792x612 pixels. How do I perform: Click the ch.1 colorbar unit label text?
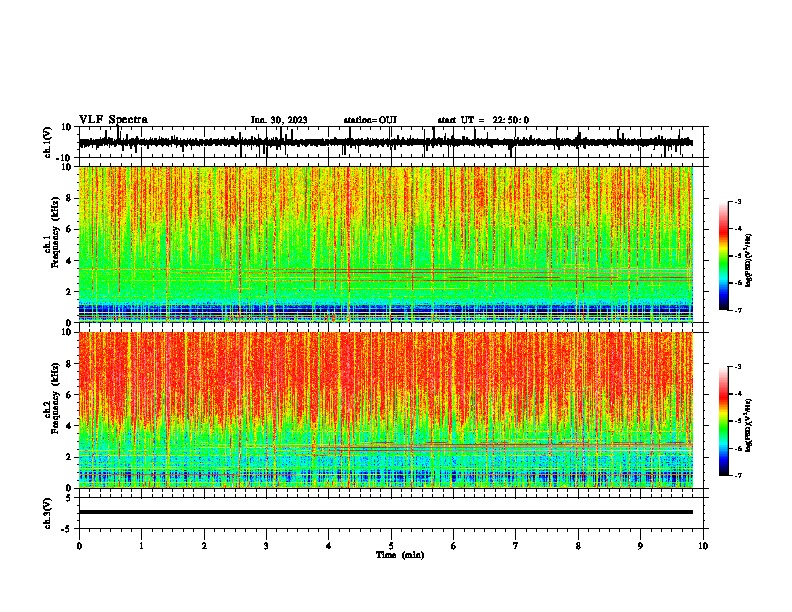point(748,261)
